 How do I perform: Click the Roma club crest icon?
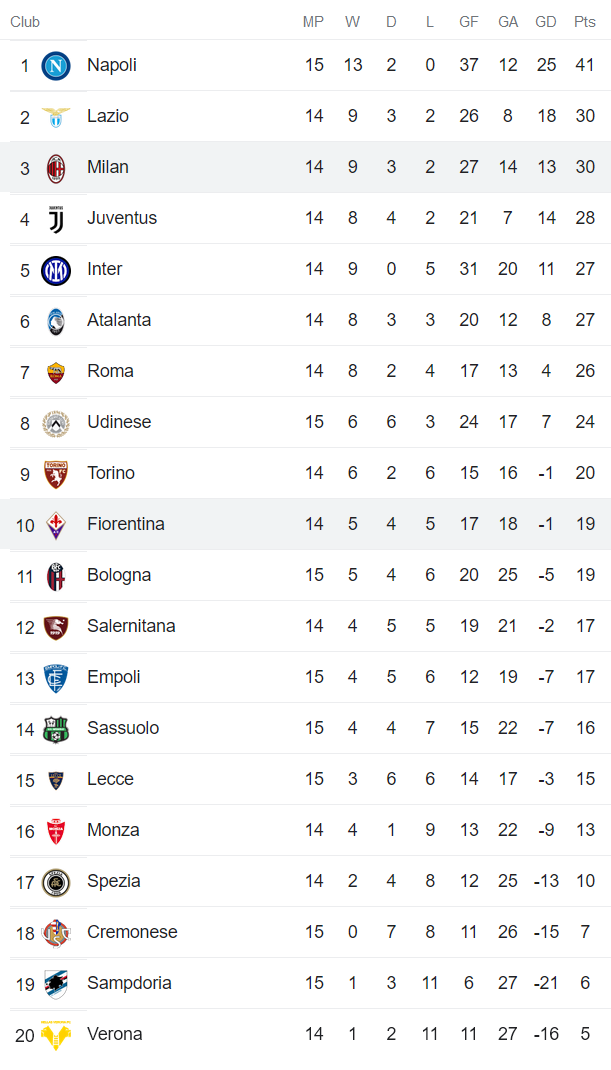pos(56,372)
